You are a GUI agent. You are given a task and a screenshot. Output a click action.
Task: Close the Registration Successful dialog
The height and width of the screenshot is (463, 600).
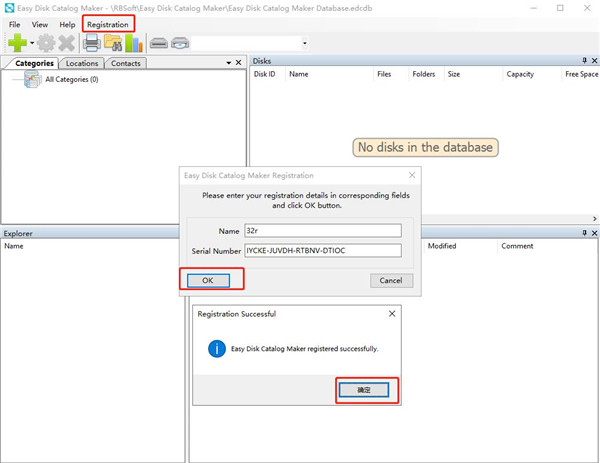tap(392, 314)
